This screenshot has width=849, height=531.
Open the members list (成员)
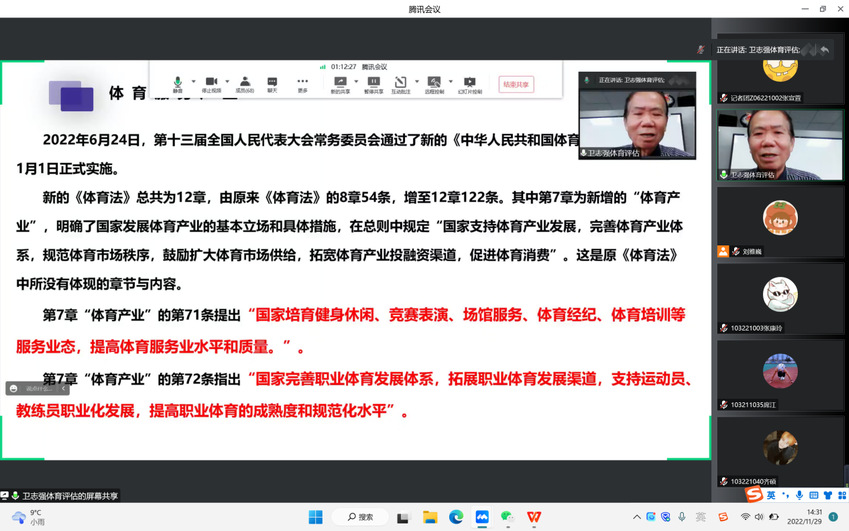coord(244,83)
